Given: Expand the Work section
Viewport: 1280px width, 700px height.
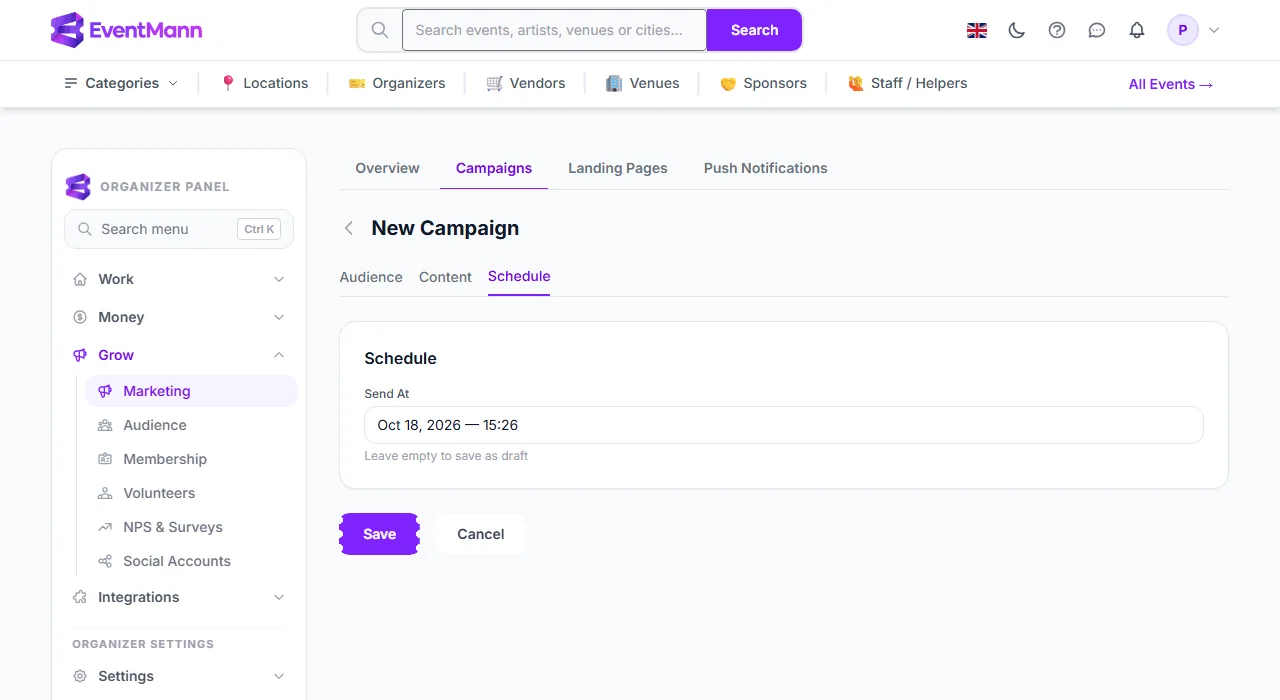Looking at the screenshot, I should tap(179, 279).
